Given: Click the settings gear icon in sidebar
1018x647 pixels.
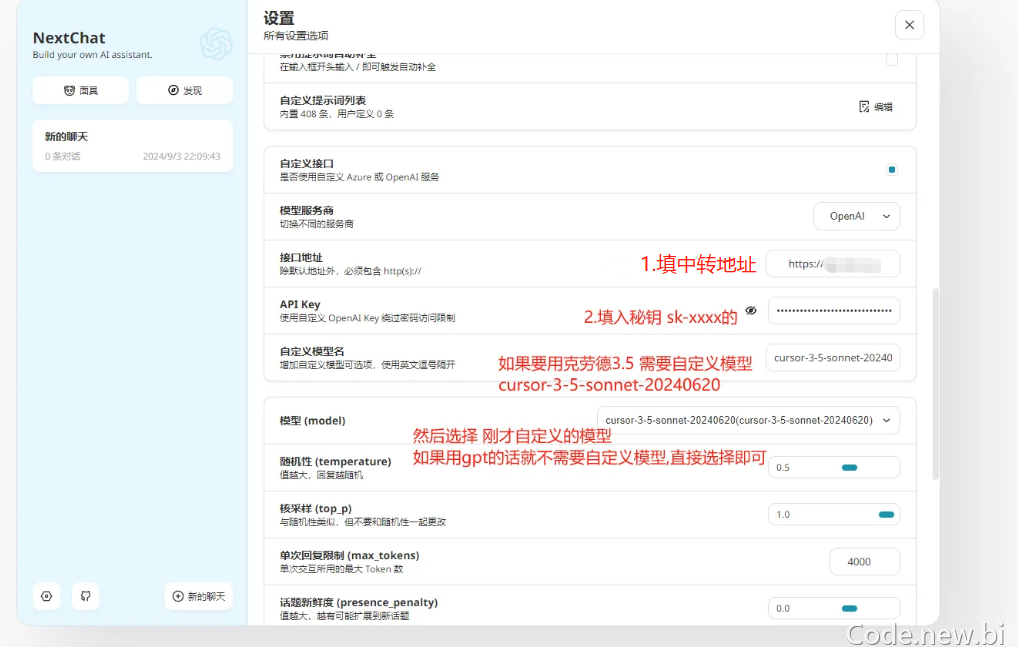Looking at the screenshot, I should point(46,596).
